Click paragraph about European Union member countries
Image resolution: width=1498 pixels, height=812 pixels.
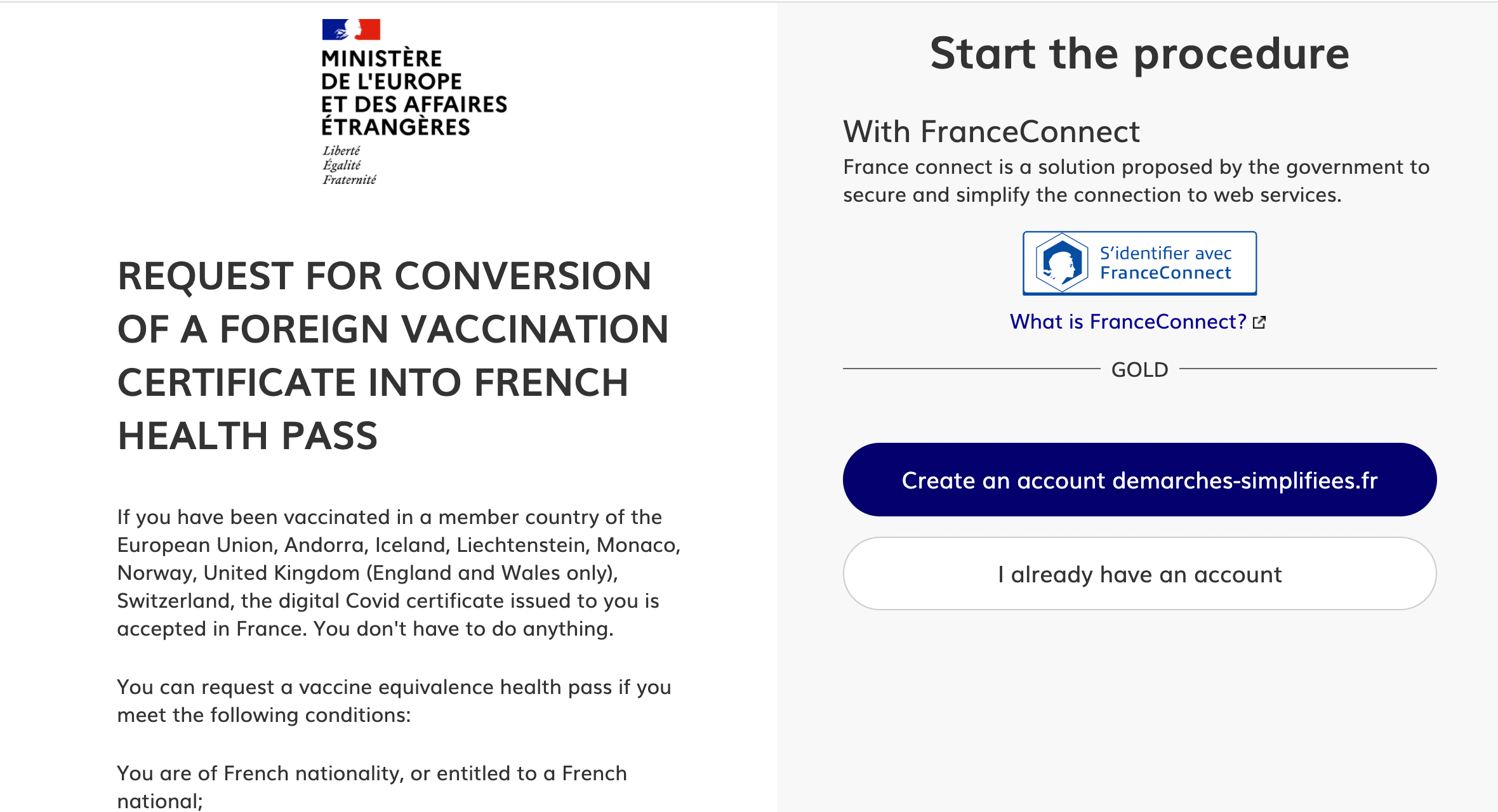[x=399, y=572]
